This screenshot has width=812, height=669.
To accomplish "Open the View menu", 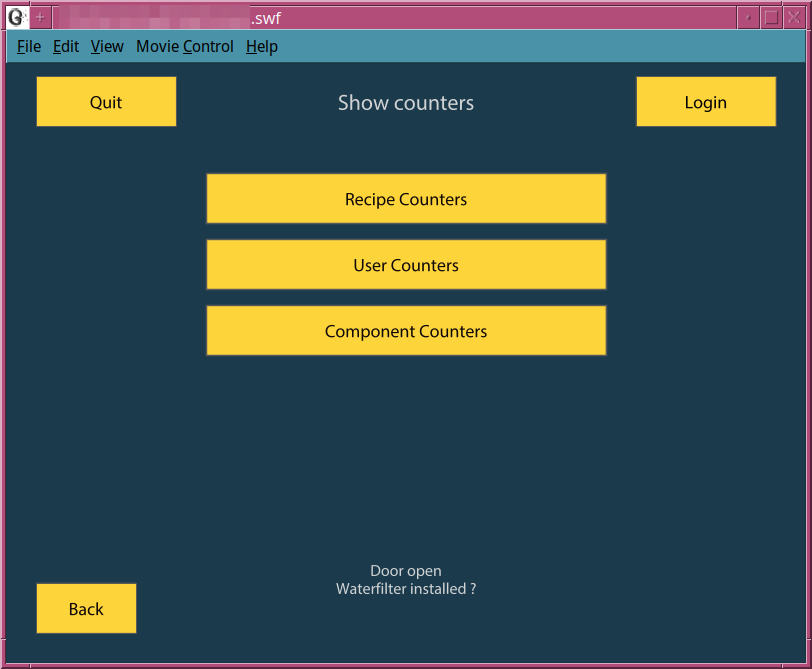I will coord(107,47).
